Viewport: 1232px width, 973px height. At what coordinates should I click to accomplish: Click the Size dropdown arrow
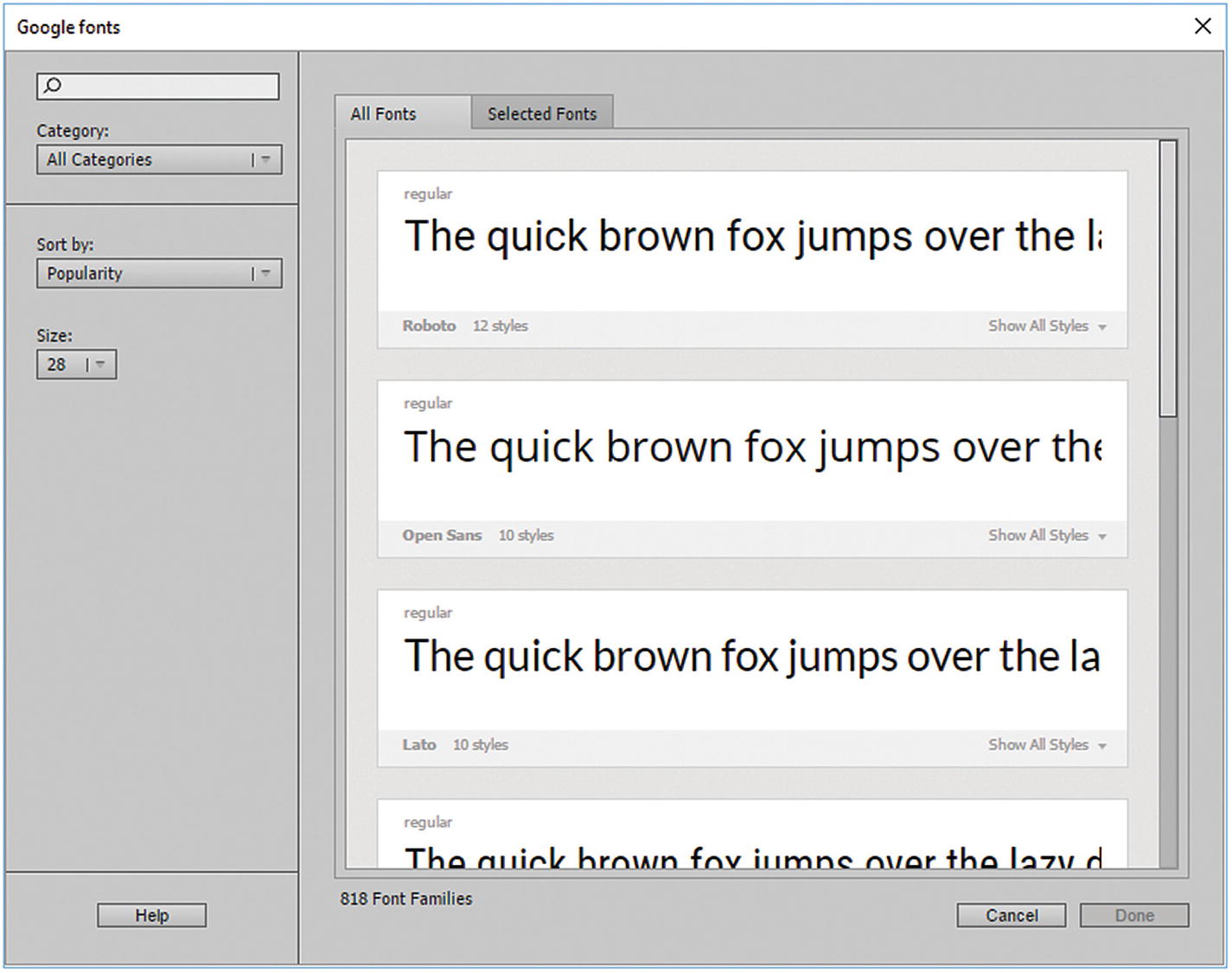[101, 364]
